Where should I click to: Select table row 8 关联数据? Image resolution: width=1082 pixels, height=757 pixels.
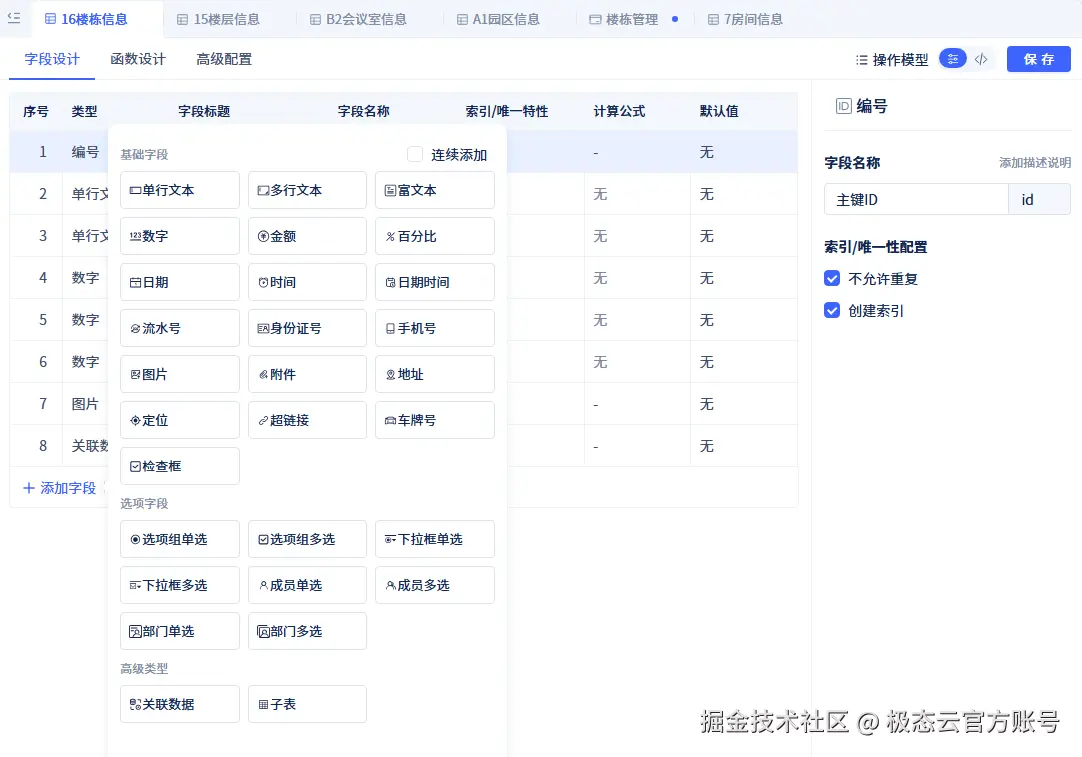click(403, 446)
